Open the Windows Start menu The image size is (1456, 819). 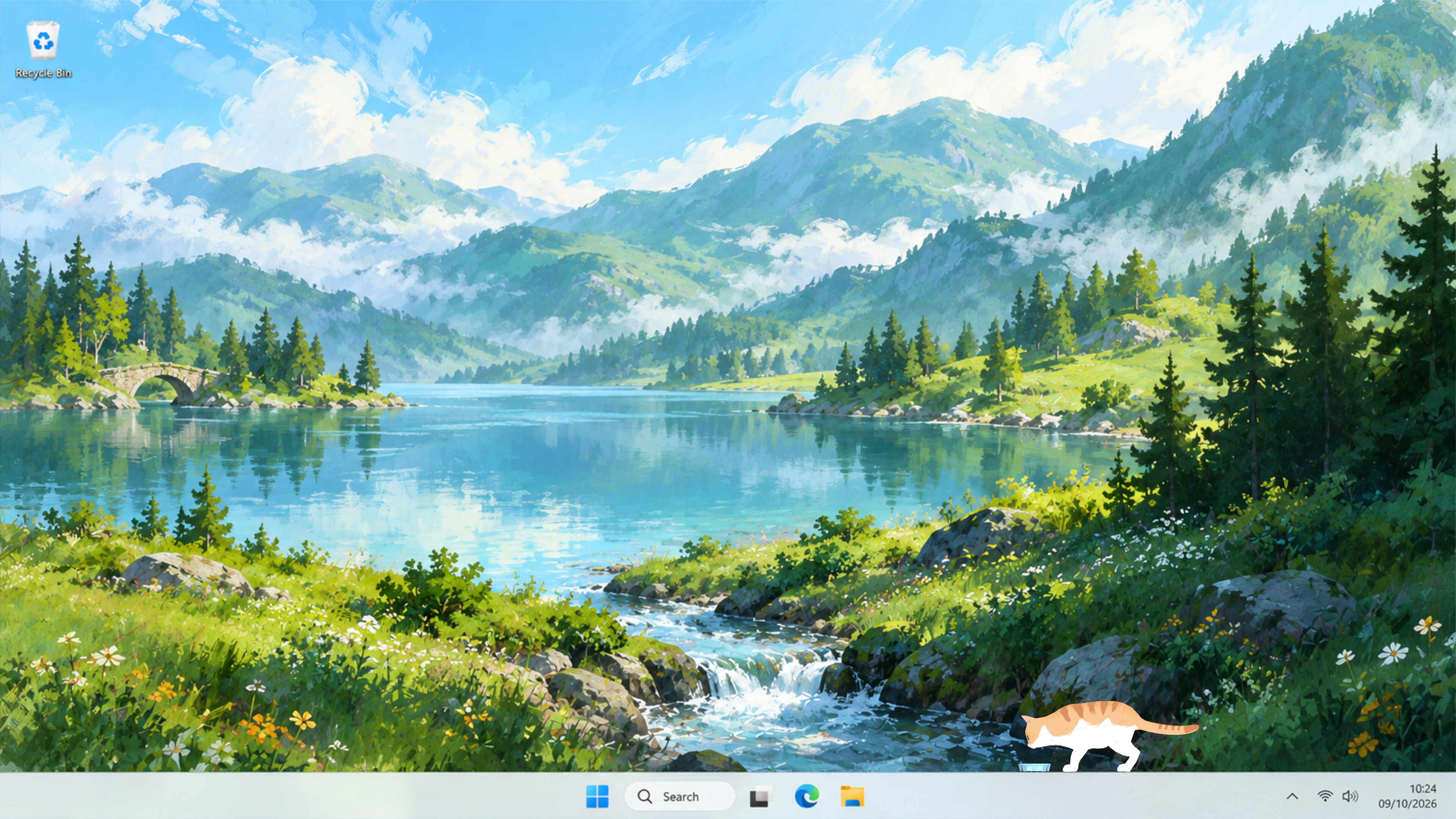(598, 796)
